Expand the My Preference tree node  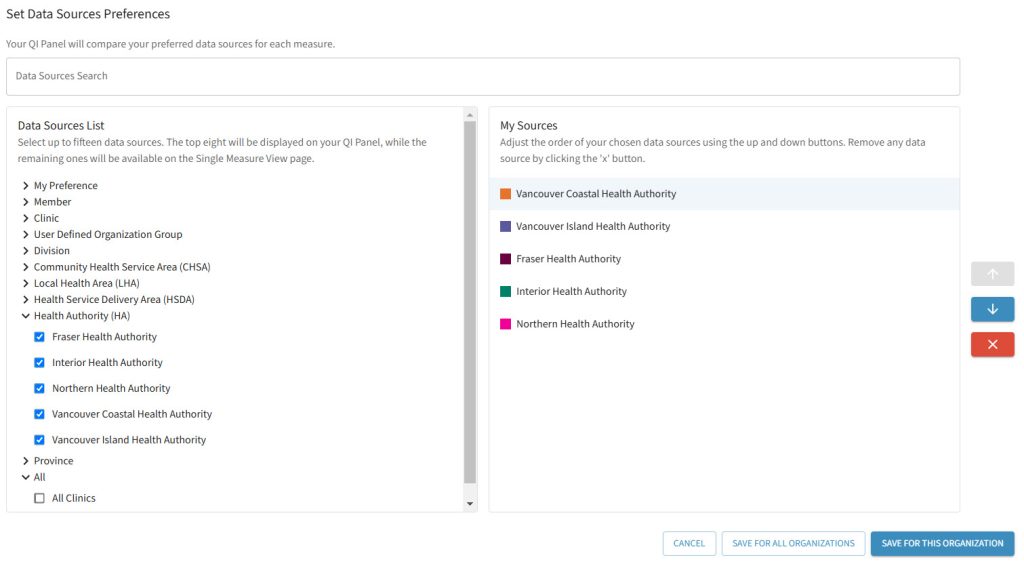tap(26, 186)
